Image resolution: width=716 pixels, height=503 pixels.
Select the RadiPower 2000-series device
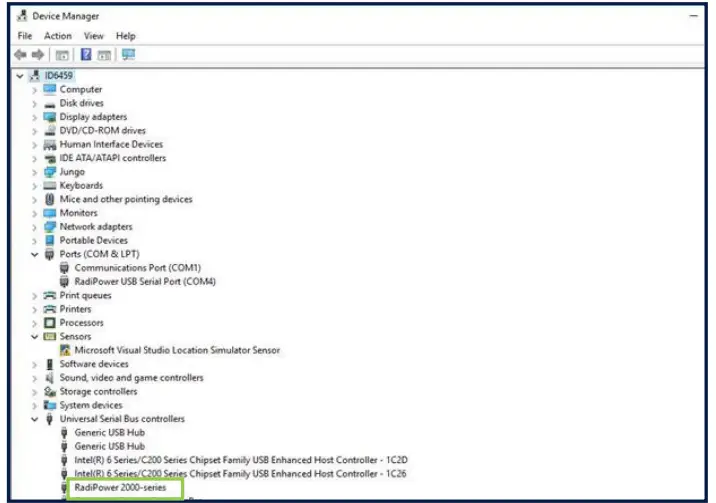pyautogui.click(x=121, y=487)
